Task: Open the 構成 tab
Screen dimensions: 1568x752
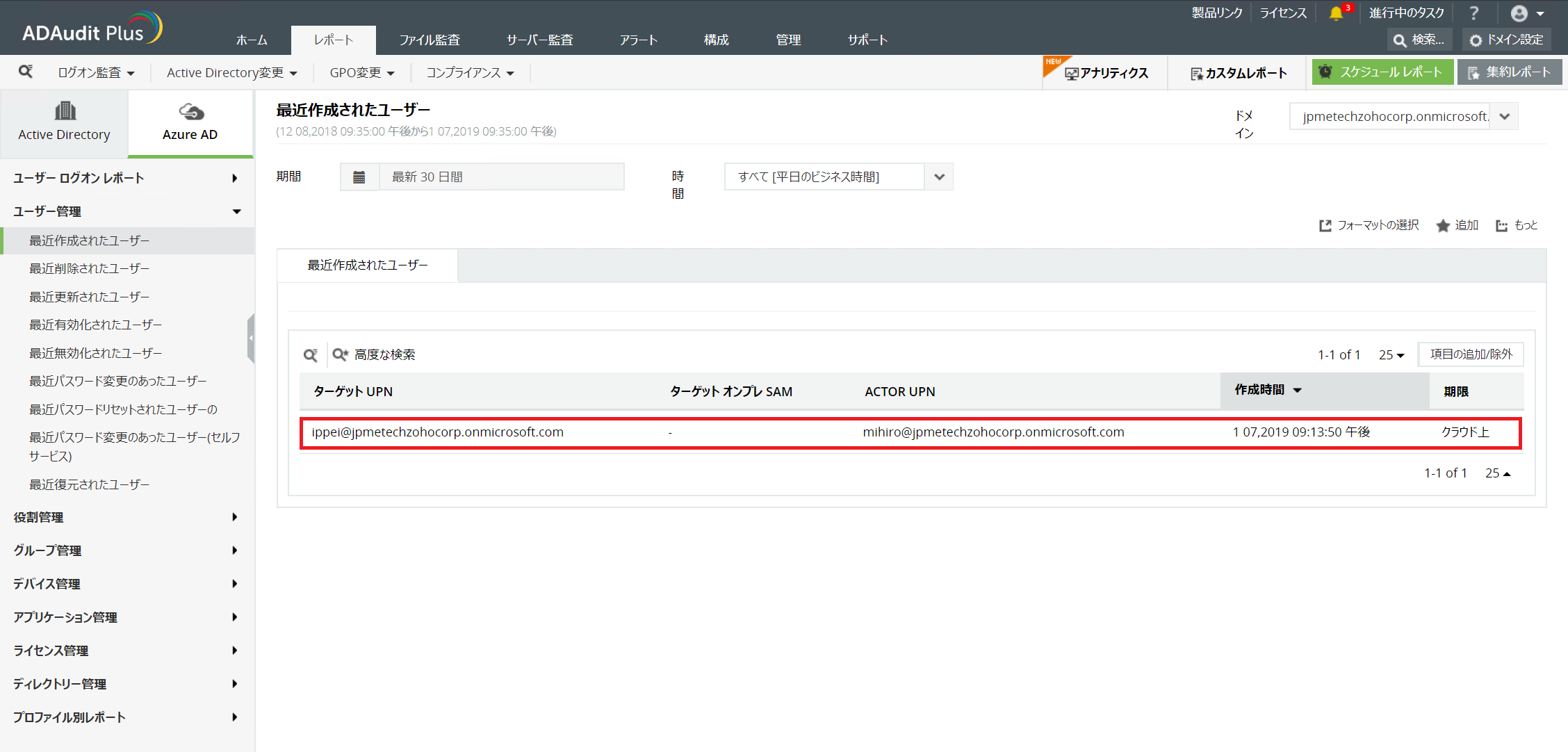Action: coord(716,40)
